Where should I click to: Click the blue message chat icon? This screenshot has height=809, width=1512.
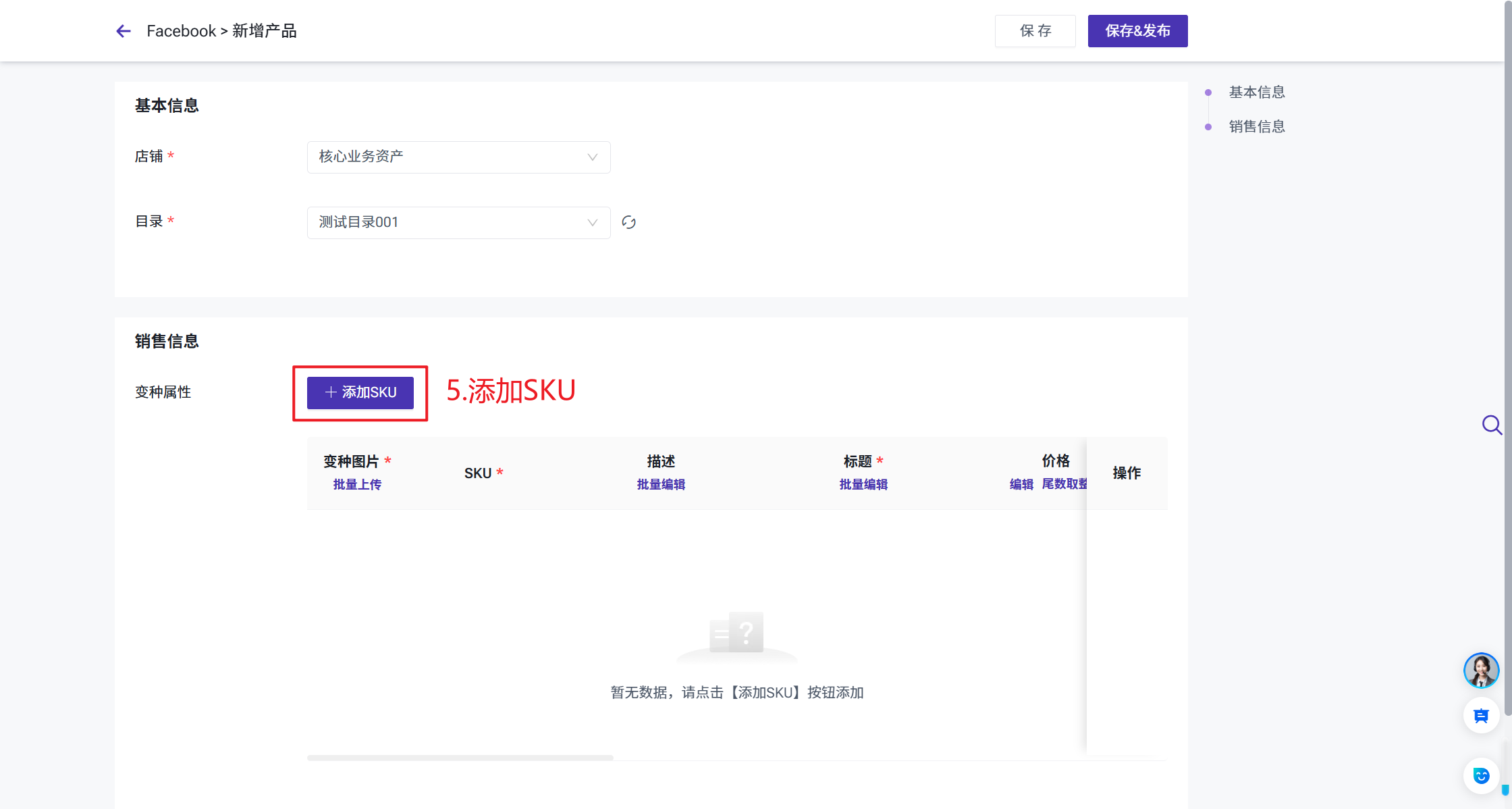[x=1481, y=716]
